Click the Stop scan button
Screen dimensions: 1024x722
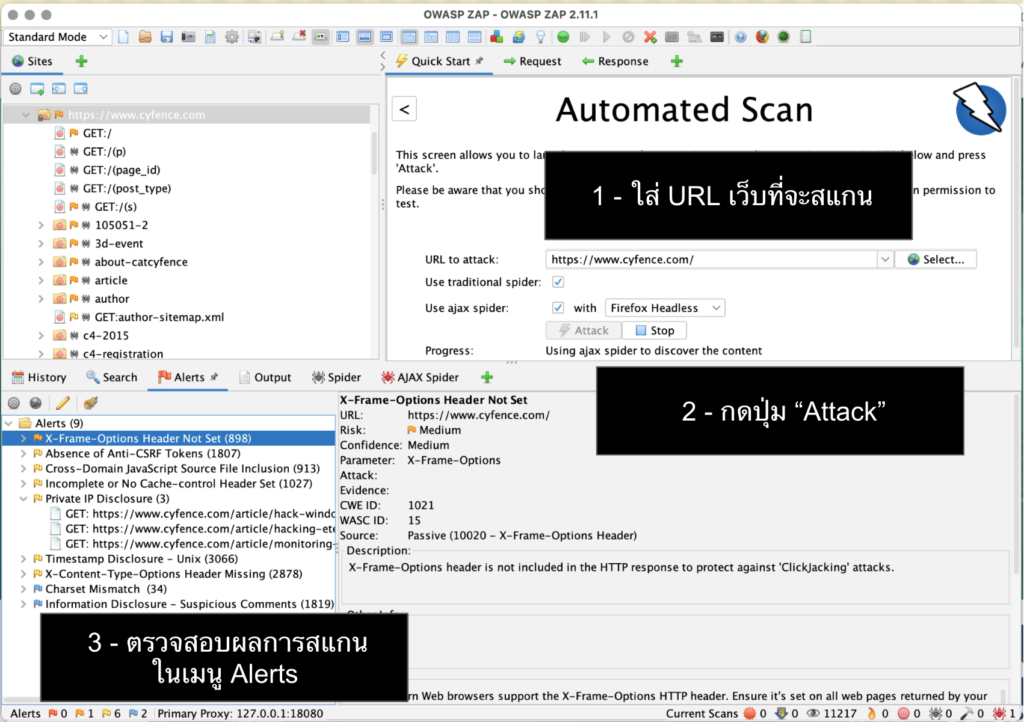(x=654, y=330)
